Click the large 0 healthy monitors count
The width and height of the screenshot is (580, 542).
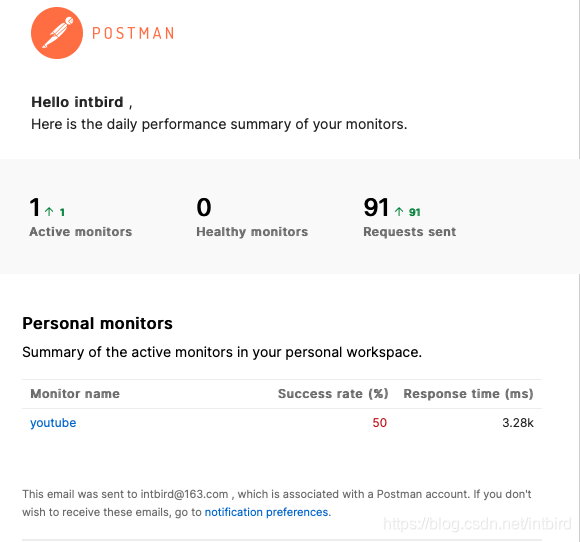[204, 207]
